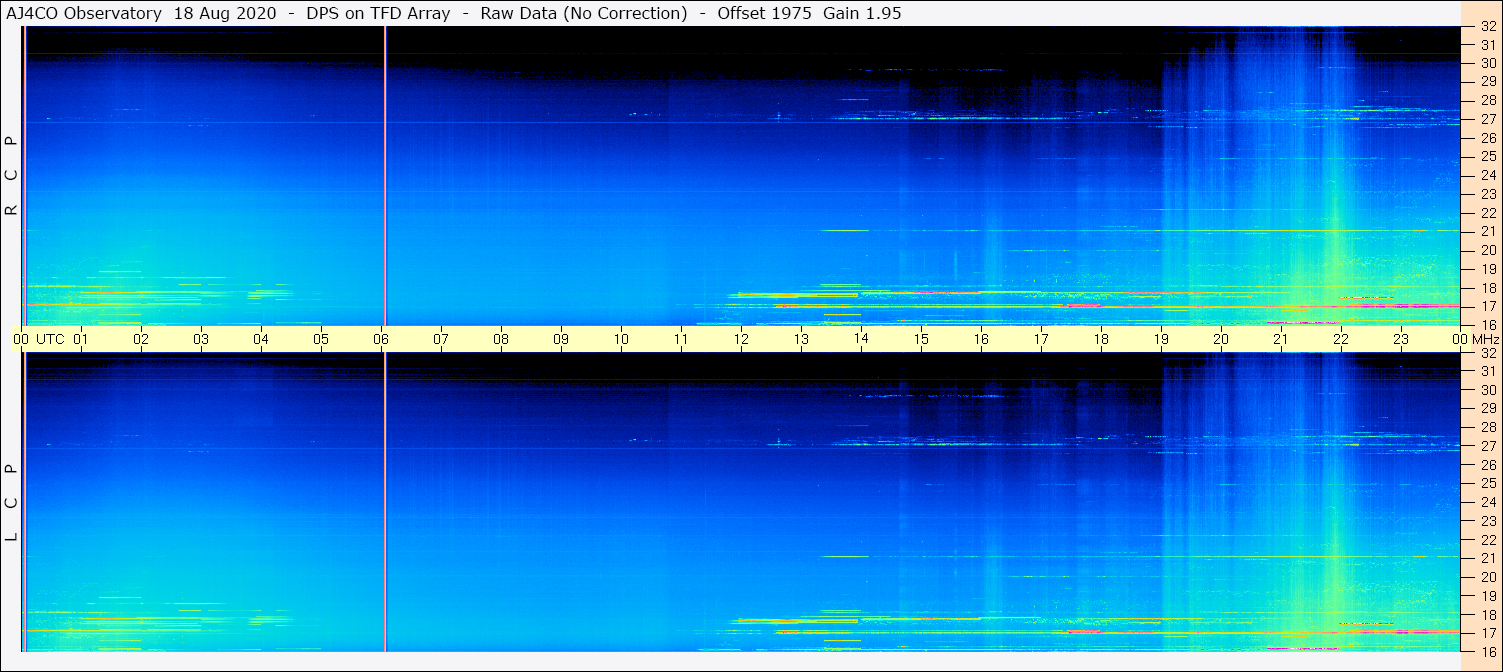The width and height of the screenshot is (1503, 672).
Task: Click the 23 MHz label on the LCP frequency scale
Action: click(1487, 520)
